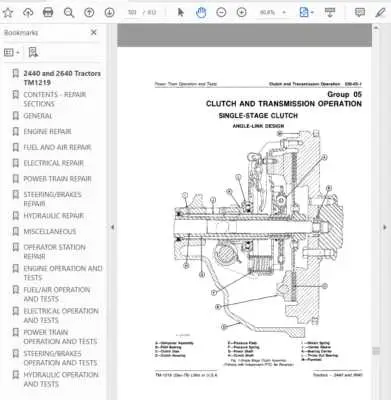Image resolution: width=391 pixels, height=400 pixels.
Task: Click the scrolling mode toolbar icon
Action: coord(330,13)
